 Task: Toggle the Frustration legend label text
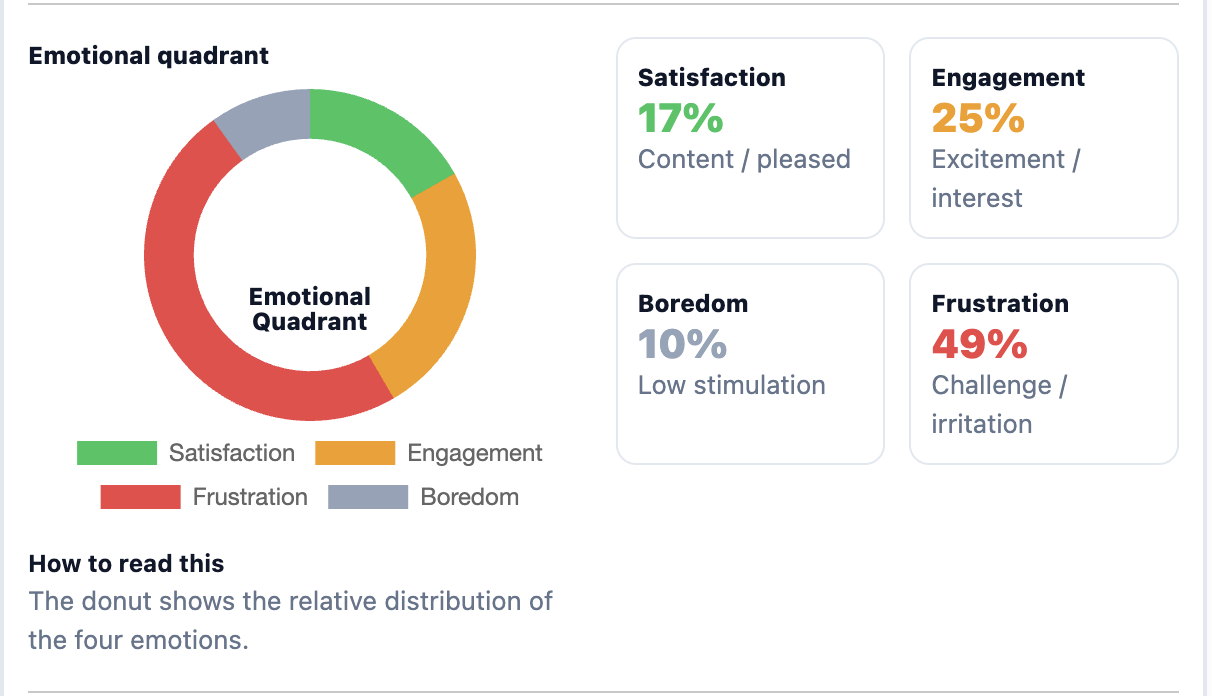250,497
